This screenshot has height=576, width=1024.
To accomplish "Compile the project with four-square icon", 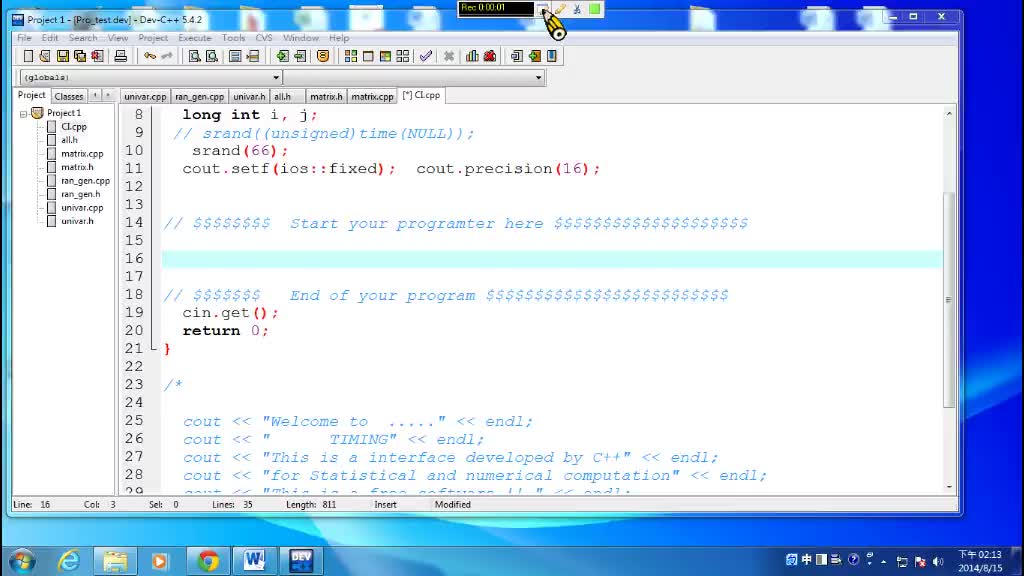I will point(351,56).
